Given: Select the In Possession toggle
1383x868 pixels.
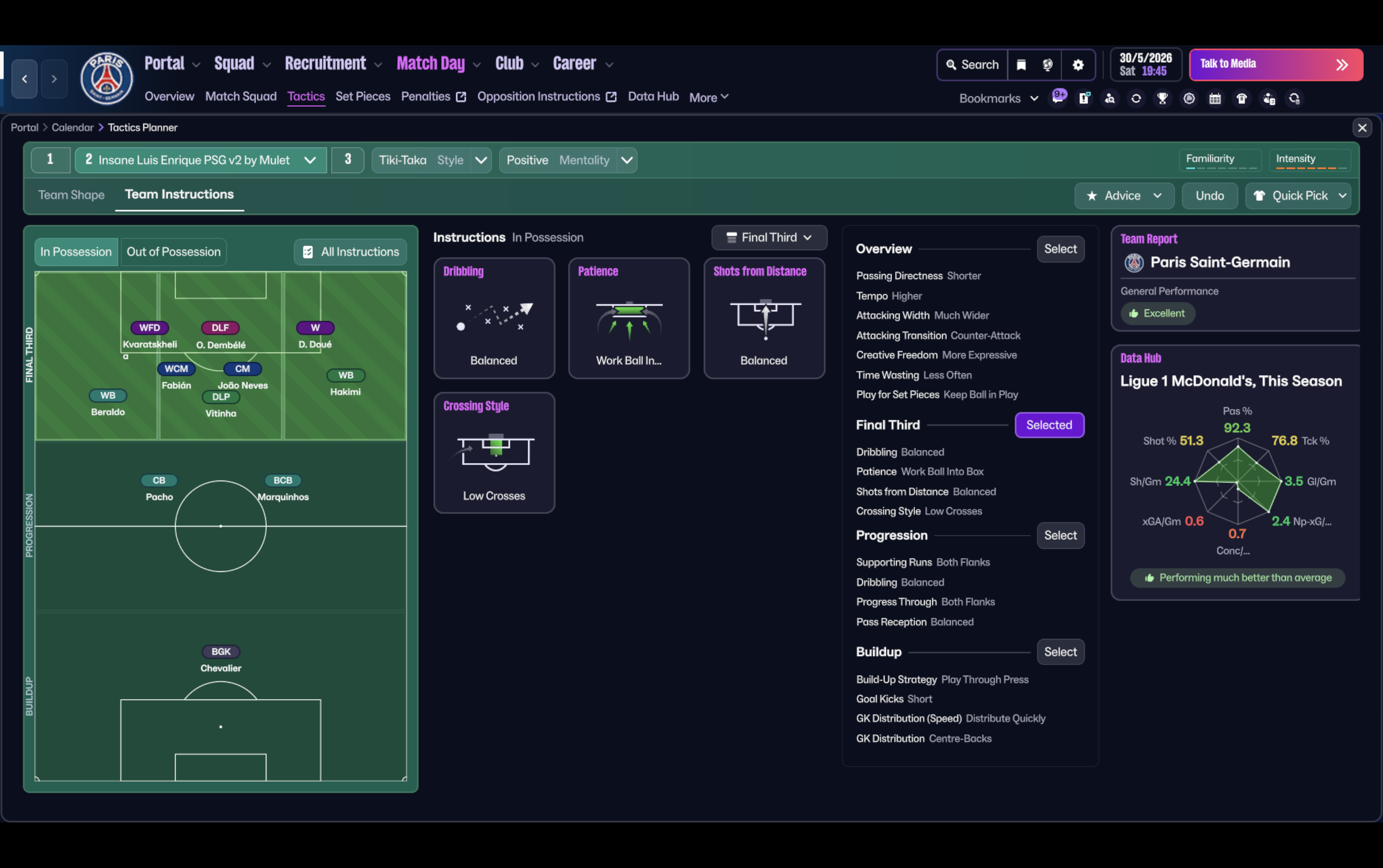Looking at the screenshot, I should coord(76,252).
